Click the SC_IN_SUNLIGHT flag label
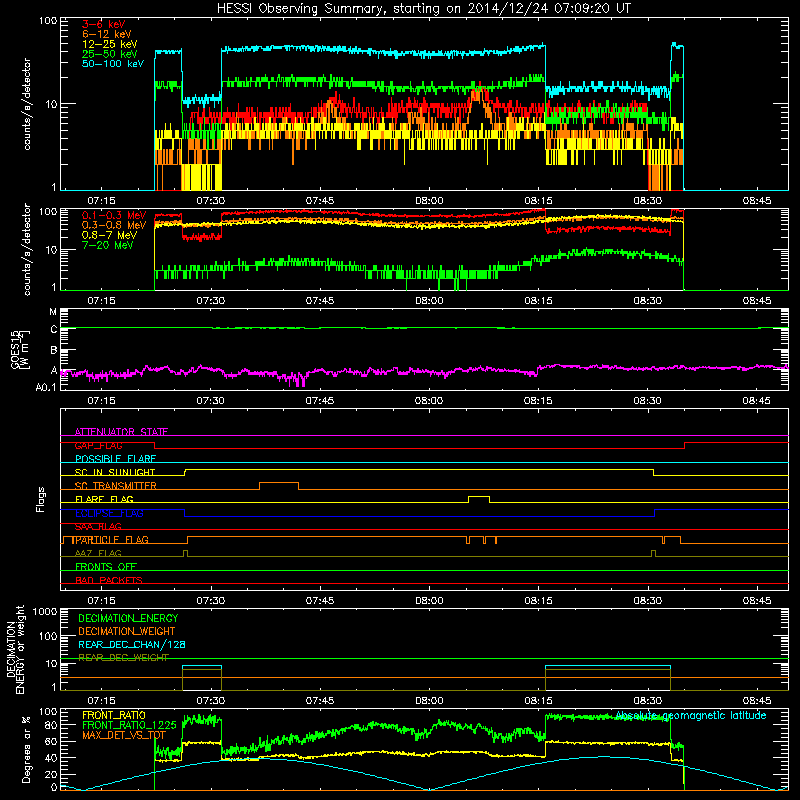Viewport: 800px width, 800px height. point(115,472)
